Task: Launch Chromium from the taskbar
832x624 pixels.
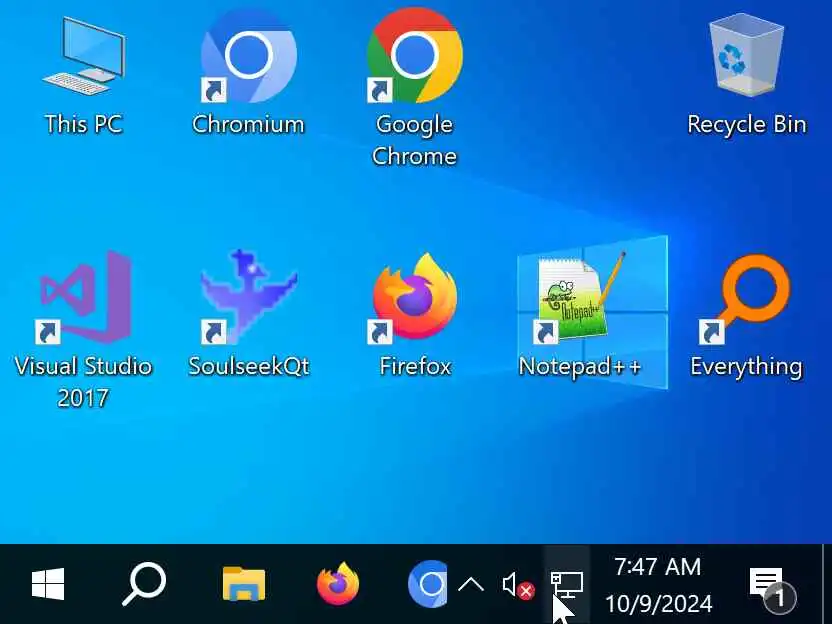Action: click(428, 584)
